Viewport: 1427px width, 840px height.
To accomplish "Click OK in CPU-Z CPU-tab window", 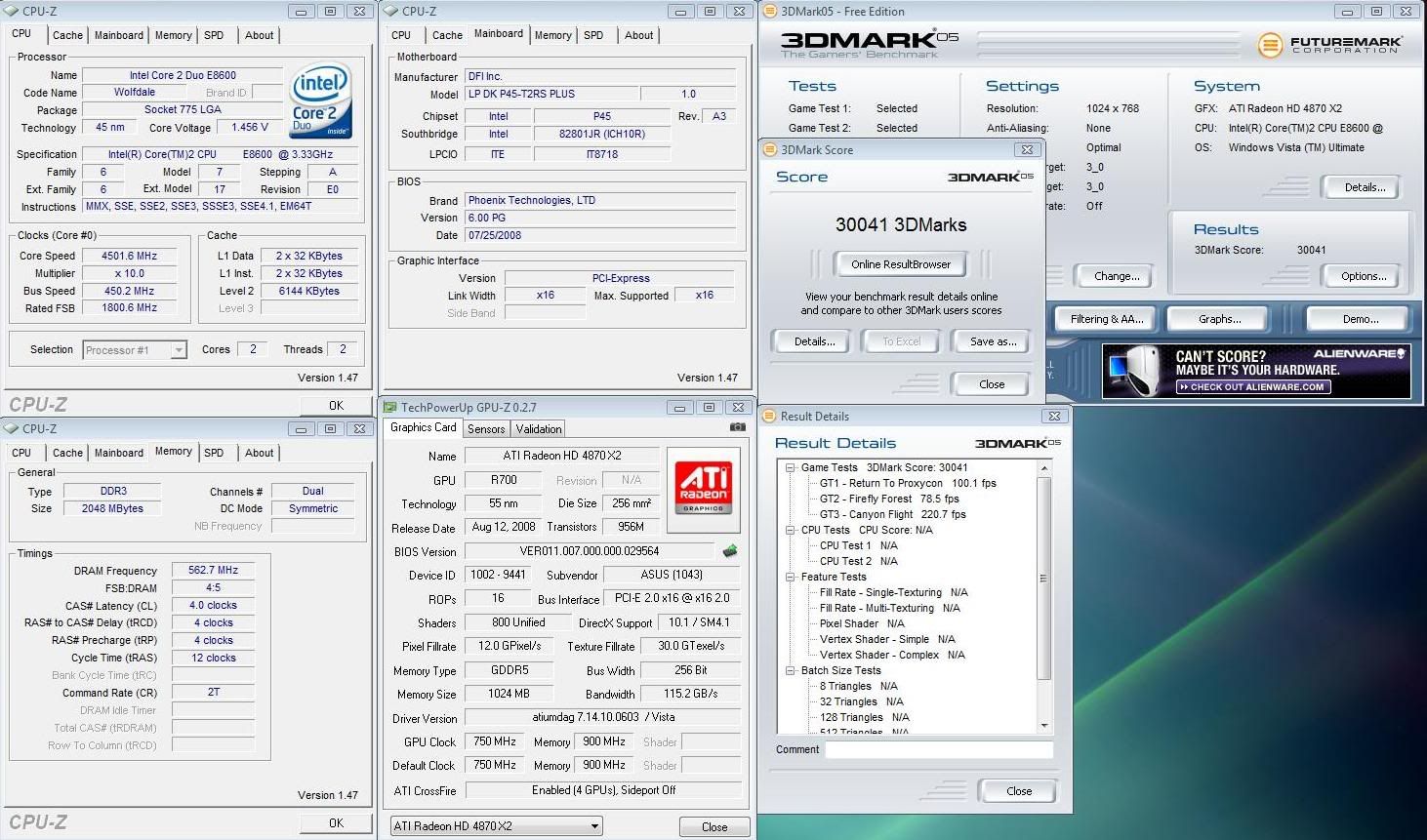I will tap(336, 406).
